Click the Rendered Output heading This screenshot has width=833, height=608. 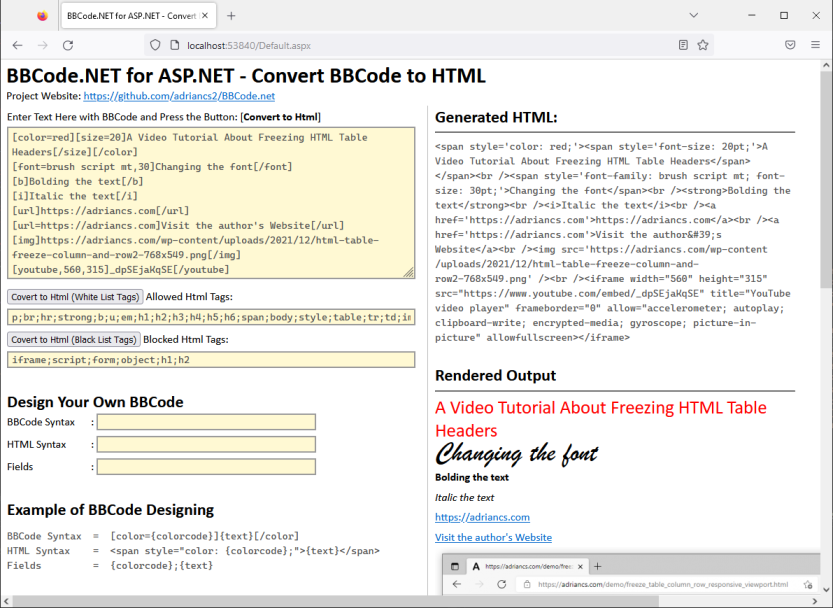click(495, 376)
